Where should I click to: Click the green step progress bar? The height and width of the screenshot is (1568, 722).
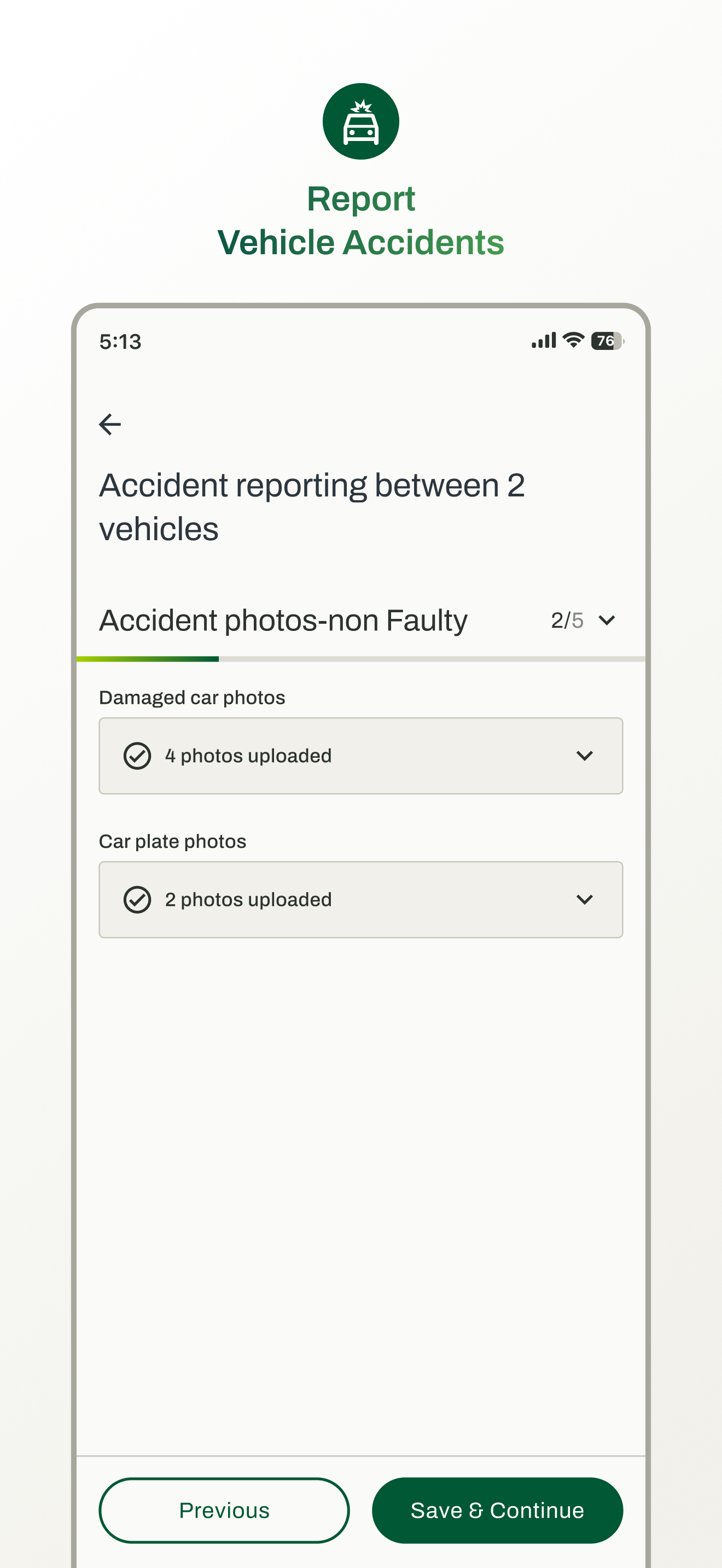(147, 659)
